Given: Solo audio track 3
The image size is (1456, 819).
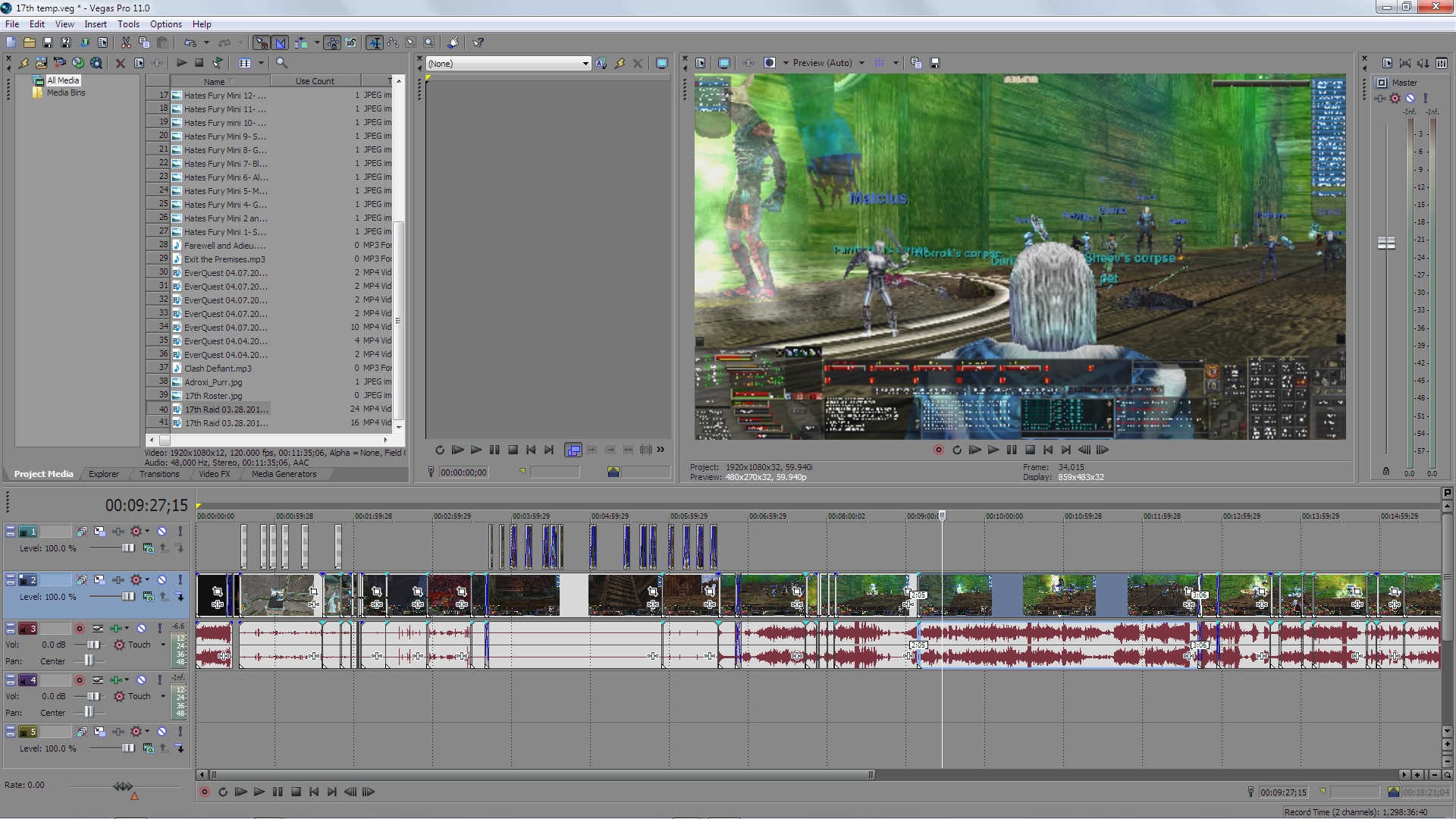Looking at the screenshot, I should point(159,629).
